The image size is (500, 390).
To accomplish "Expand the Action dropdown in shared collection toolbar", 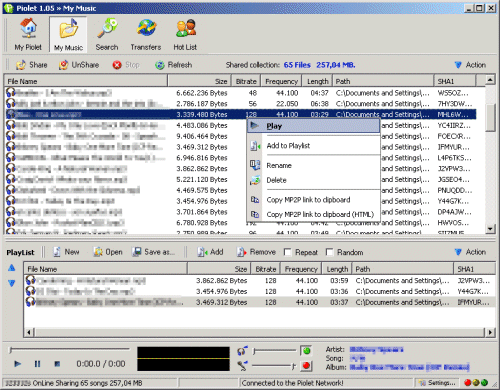I will point(470,65).
